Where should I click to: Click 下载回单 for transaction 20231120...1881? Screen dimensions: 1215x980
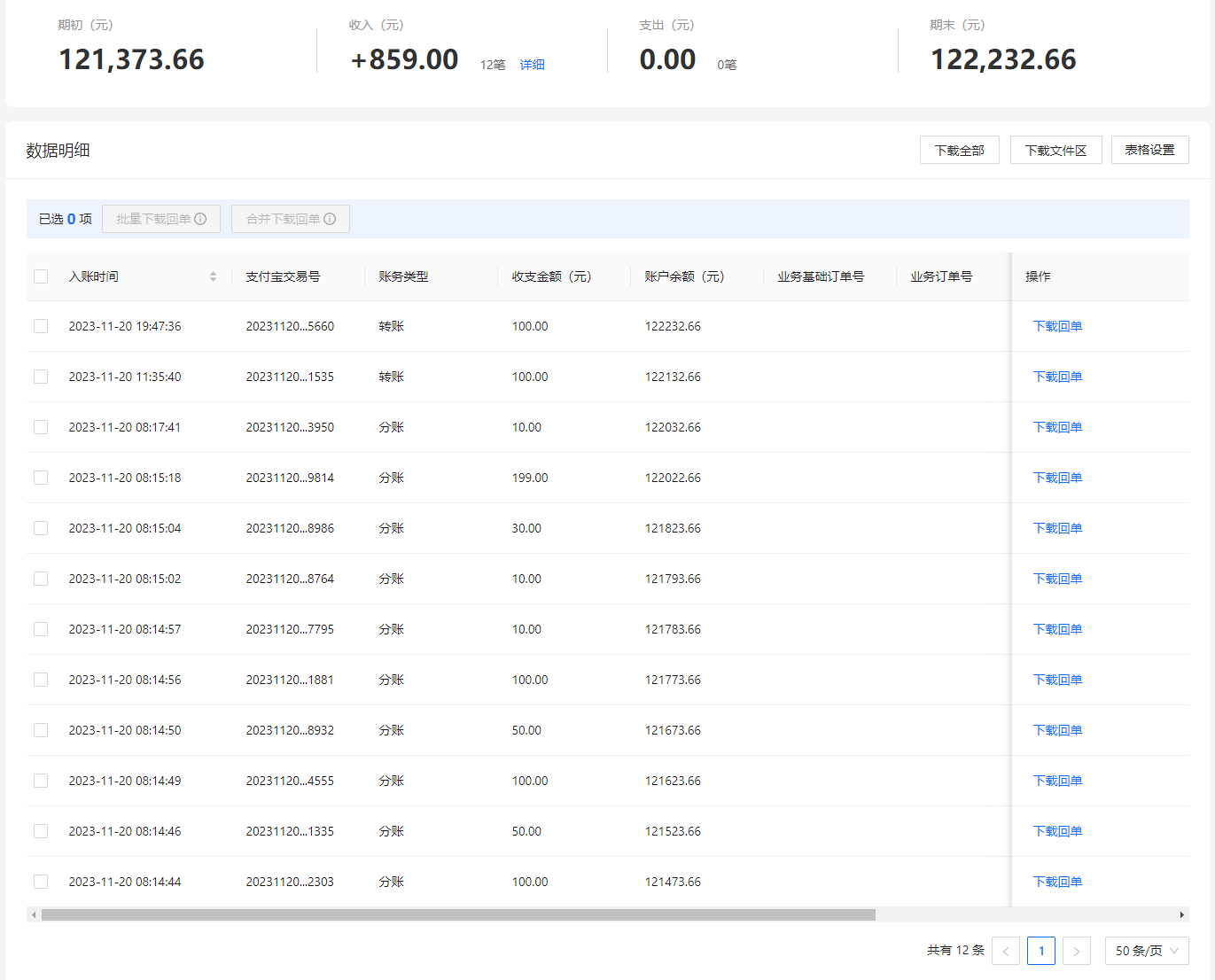click(x=1058, y=680)
